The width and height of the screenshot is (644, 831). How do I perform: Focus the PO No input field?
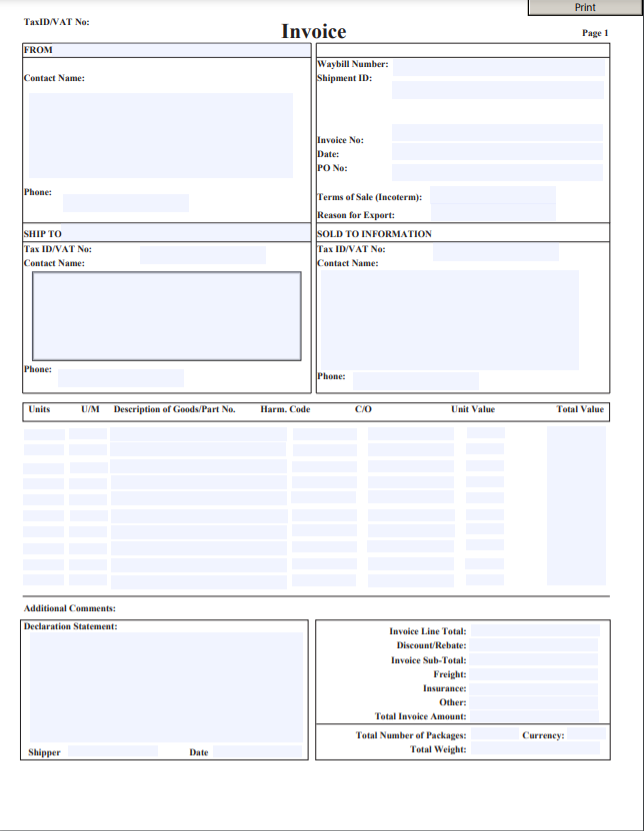[x=497, y=172]
